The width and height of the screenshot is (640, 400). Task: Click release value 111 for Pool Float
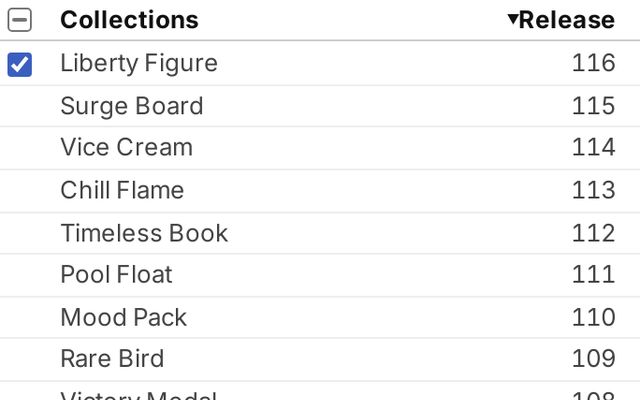(x=593, y=274)
